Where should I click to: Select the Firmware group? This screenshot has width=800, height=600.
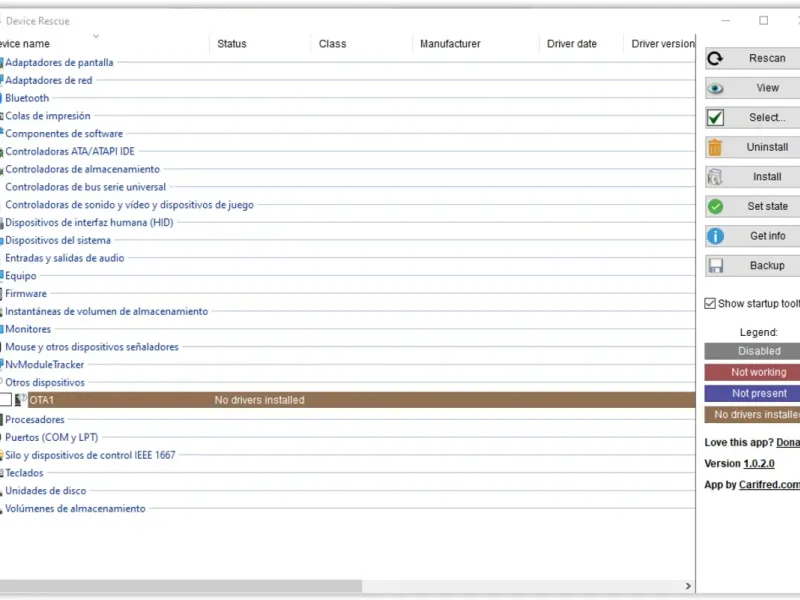[x=26, y=294]
